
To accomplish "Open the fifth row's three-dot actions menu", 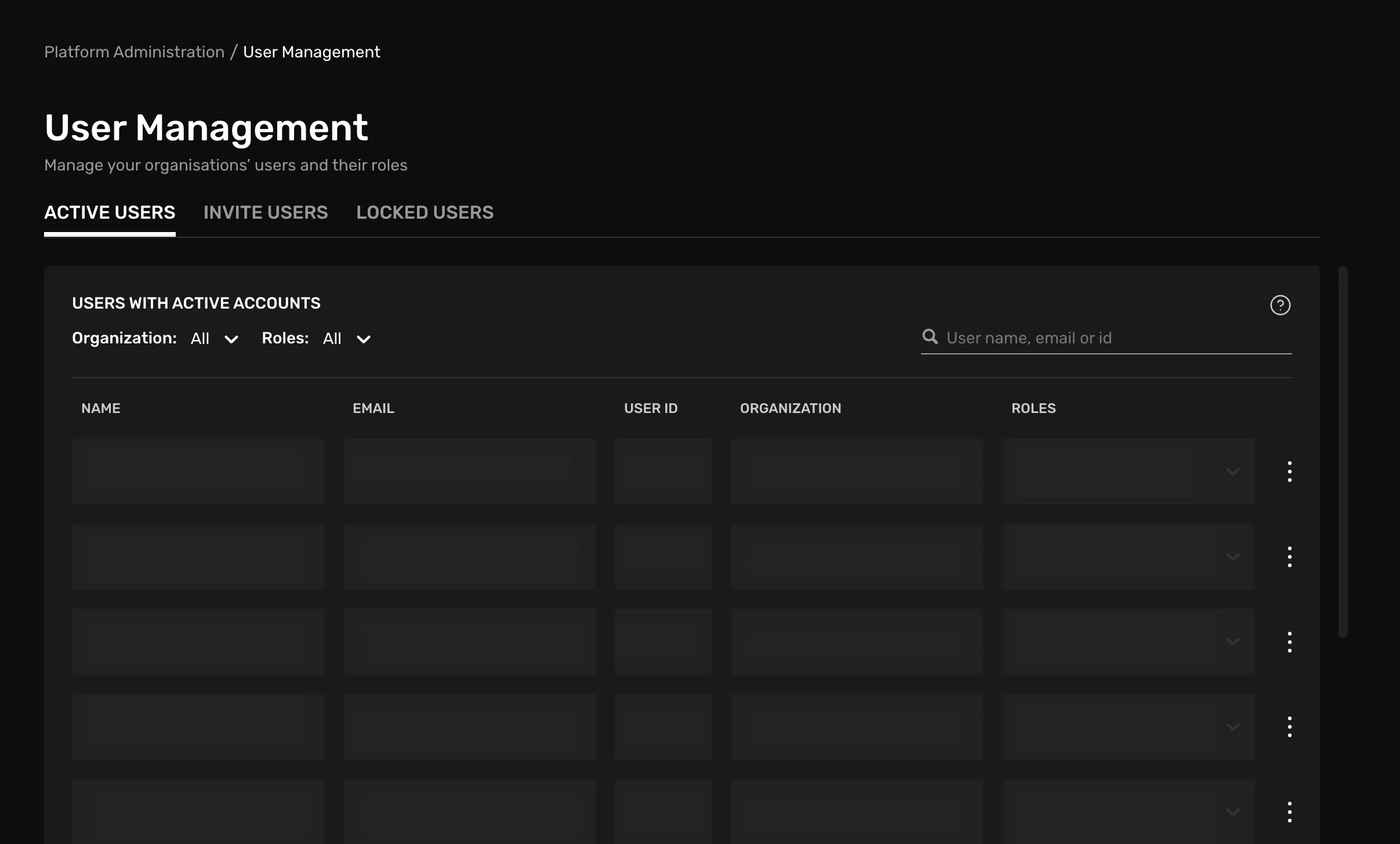I will tap(1289, 812).
